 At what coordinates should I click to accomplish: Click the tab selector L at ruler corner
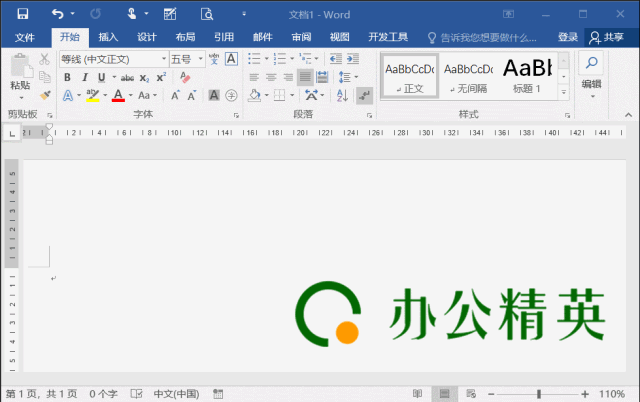pos(12,133)
